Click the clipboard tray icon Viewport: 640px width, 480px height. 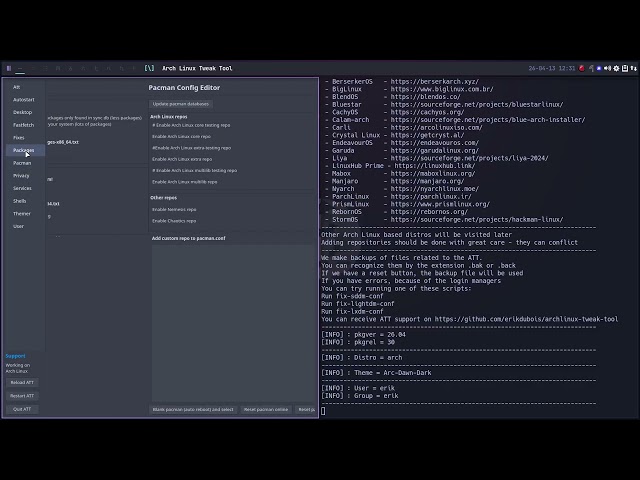click(x=625, y=69)
